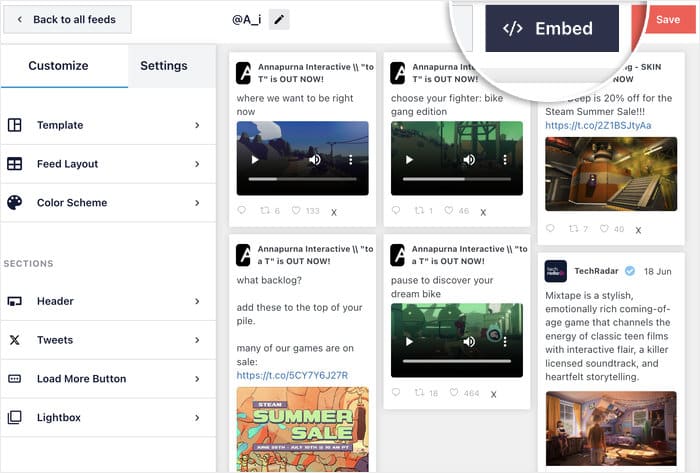Play the 'pause to discover your dream bike' video
Image resolution: width=700 pixels, height=473 pixels.
tap(409, 342)
